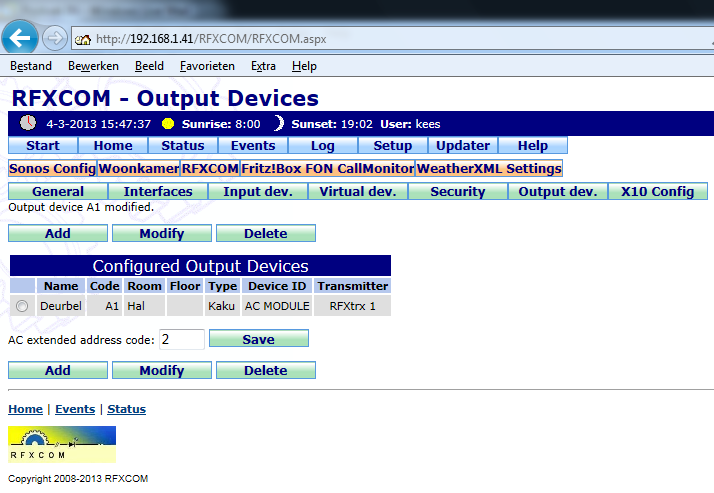
Task: Open the RFXCOM plugin tab
Action: click(210, 168)
